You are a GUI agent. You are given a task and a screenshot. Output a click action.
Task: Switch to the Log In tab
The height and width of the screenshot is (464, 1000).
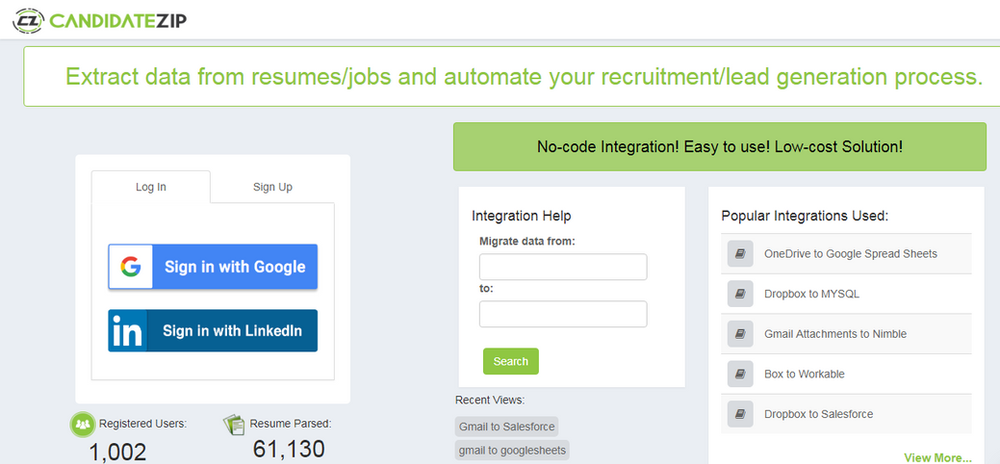click(x=151, y=187)
